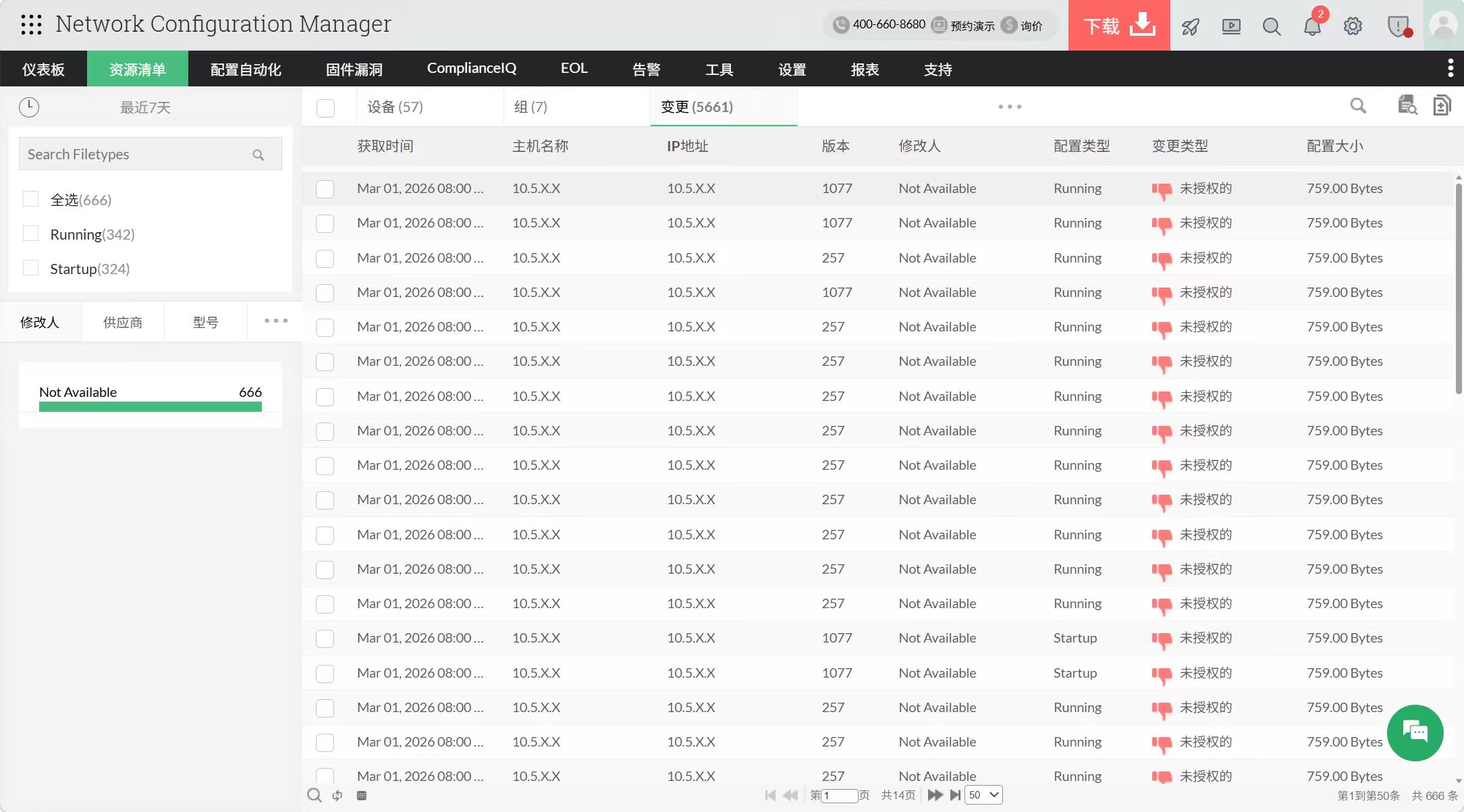The width and height of the screenshot is (1464, 812).
Task: Open the apps grid launcher icon
Action: click(x=31, y=25)
